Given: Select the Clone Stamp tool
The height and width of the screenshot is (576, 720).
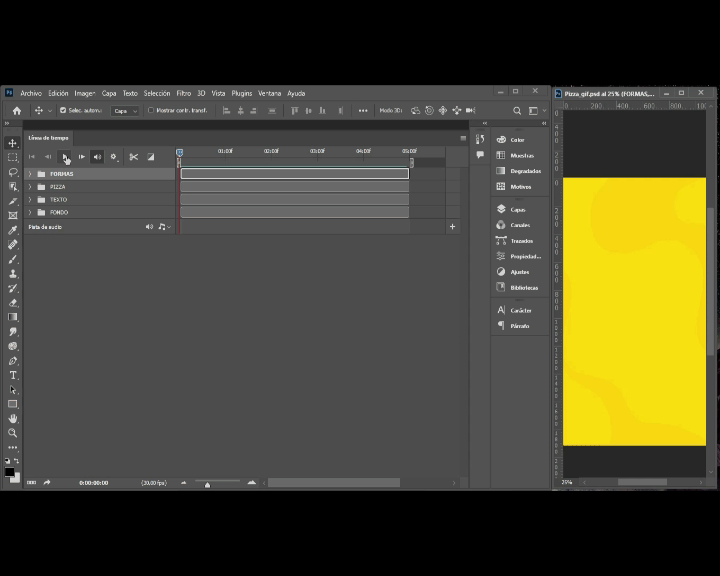Looking at the screenshot, I should point(12,274).
